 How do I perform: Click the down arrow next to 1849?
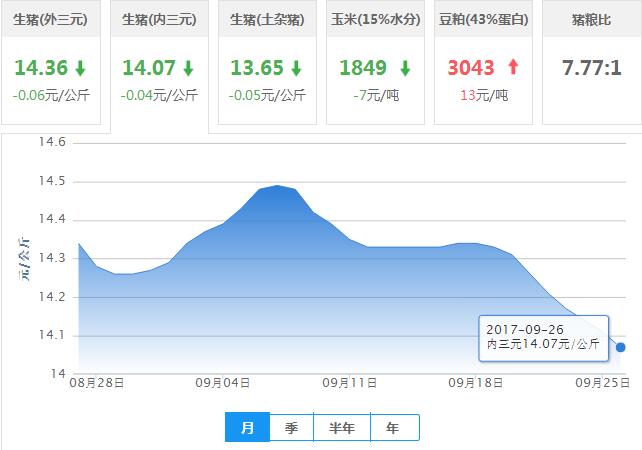point(405,69)
